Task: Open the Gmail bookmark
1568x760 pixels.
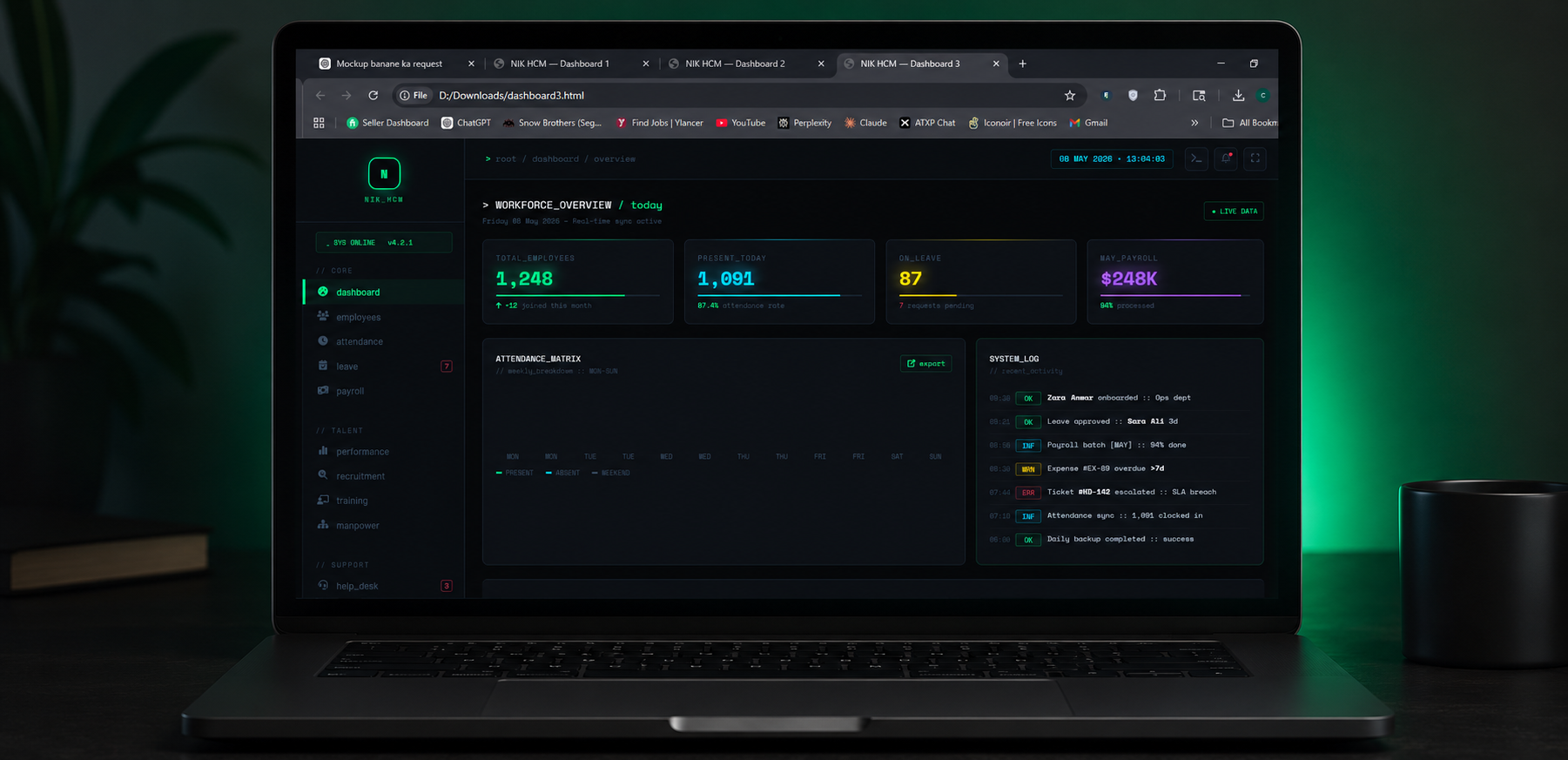Action: click(x=1088, y=123)
